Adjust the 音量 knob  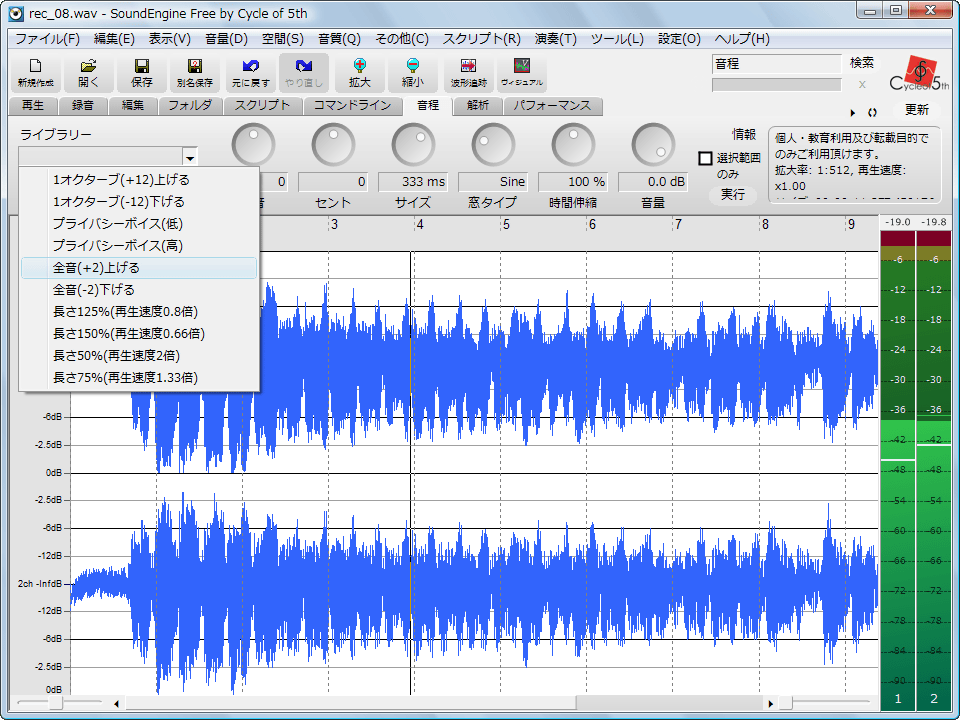653,145
